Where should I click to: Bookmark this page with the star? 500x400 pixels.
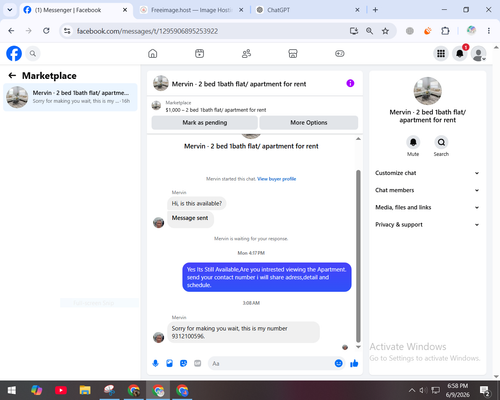click(x=385, y=31)
